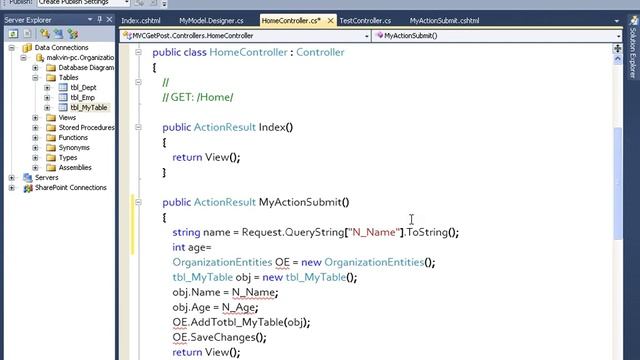Collapse the makvin-pc connection node
Image resolution: width=640 pixels, height=360 pixels.
coord(24,58)
